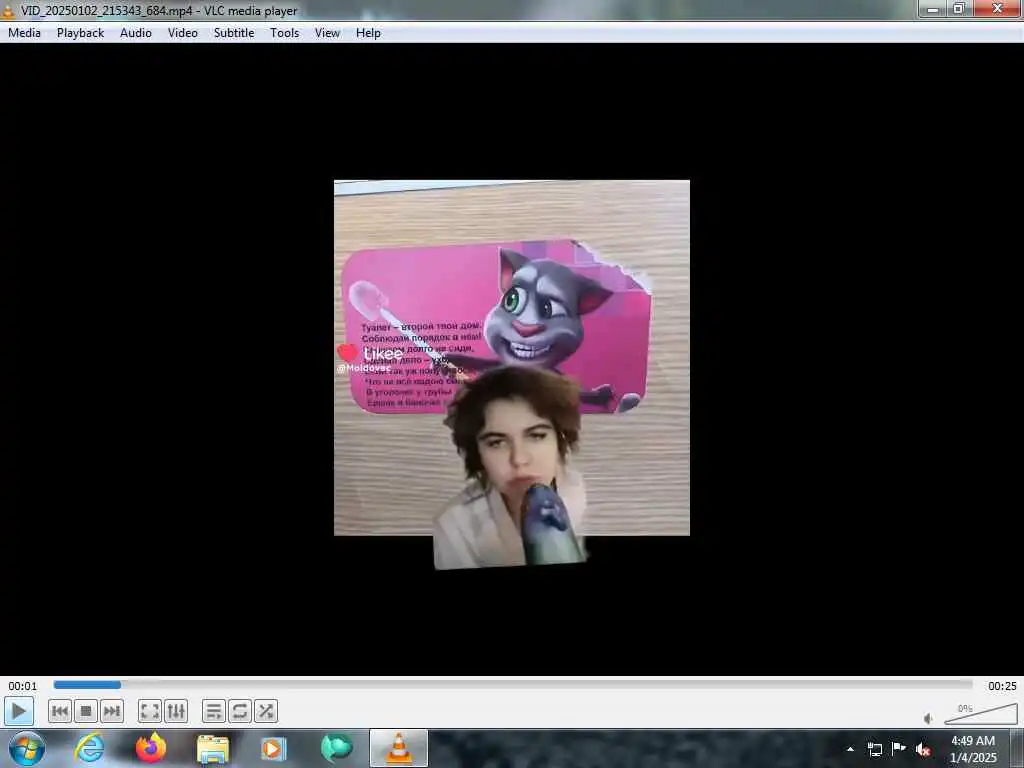Click the VLC cone title bar icon
The width and height of the screenshot is (1024, 768).
(8, 10)
